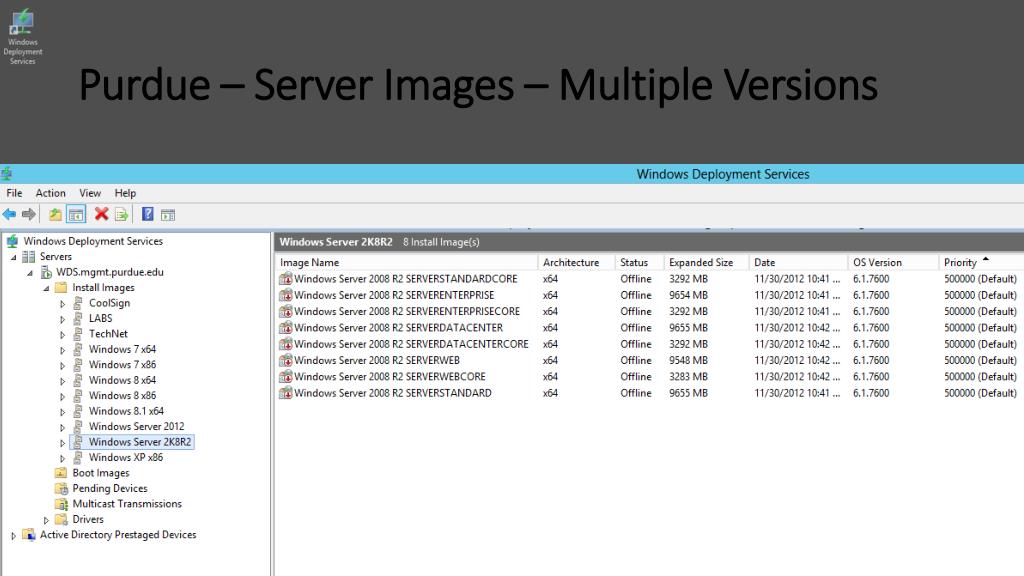The width and height of the screenshot is (1024, 576).
Task: Click the LABS image group icon
Action: [x=78, y=319]
